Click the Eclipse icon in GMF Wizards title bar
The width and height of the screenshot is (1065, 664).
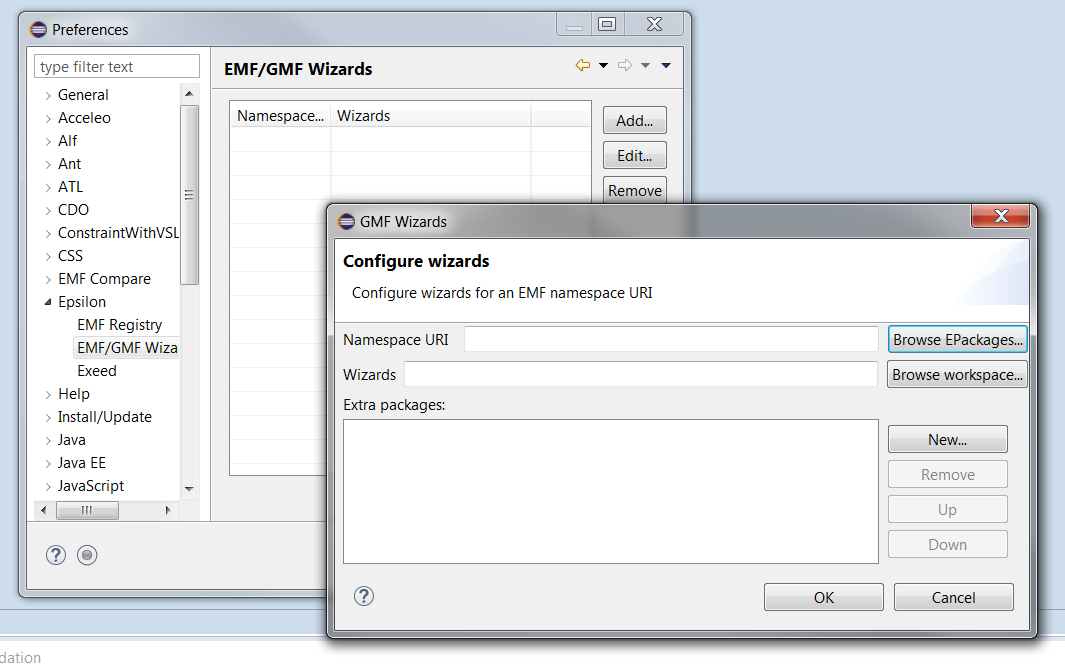[346, 221]
